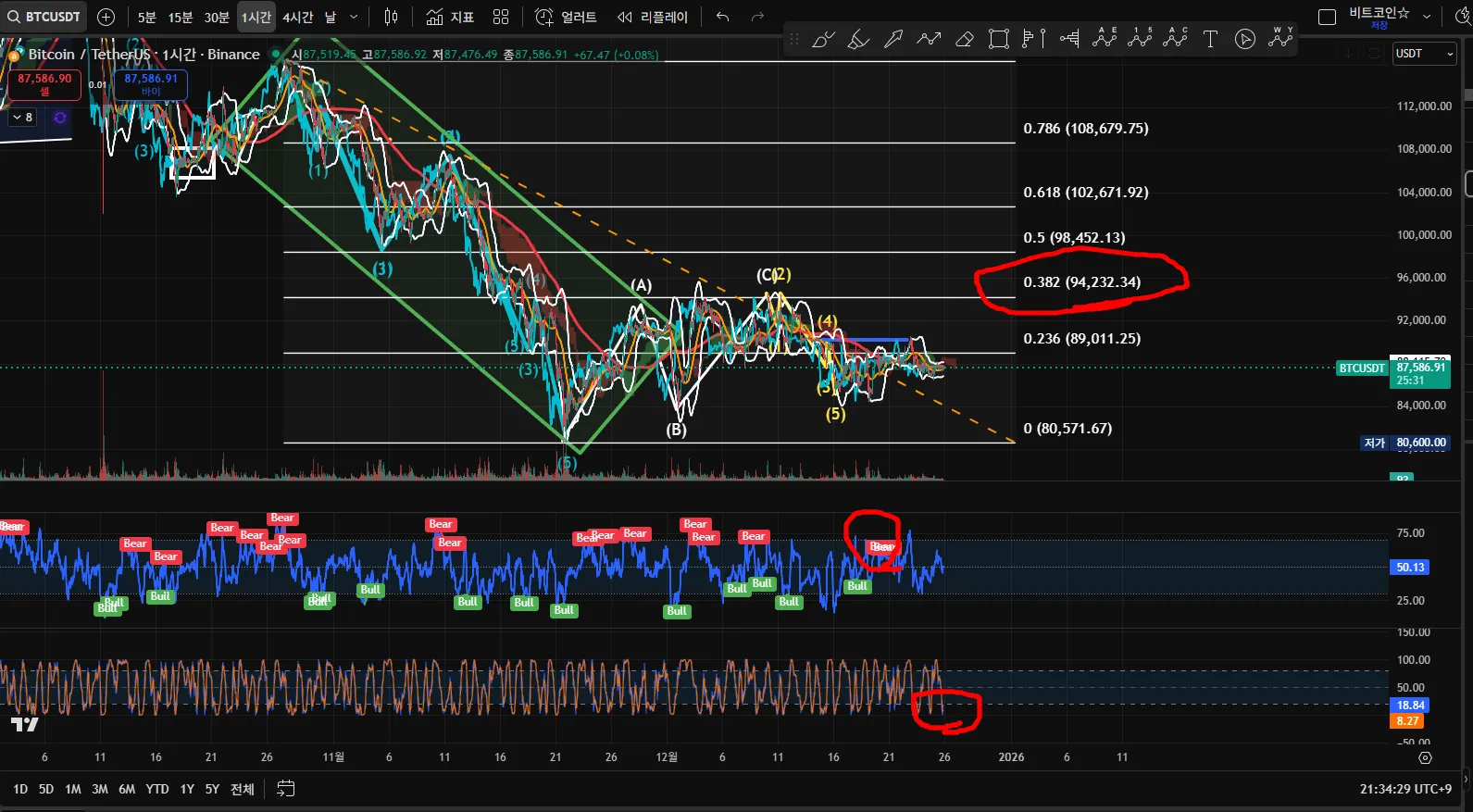Select the rectangle shape tool
Screen dimensions: 1473x812
(999, 39)
